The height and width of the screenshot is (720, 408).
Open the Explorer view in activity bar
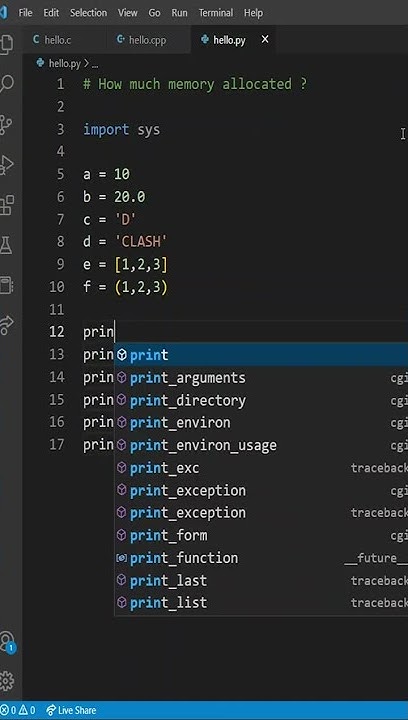6,44
